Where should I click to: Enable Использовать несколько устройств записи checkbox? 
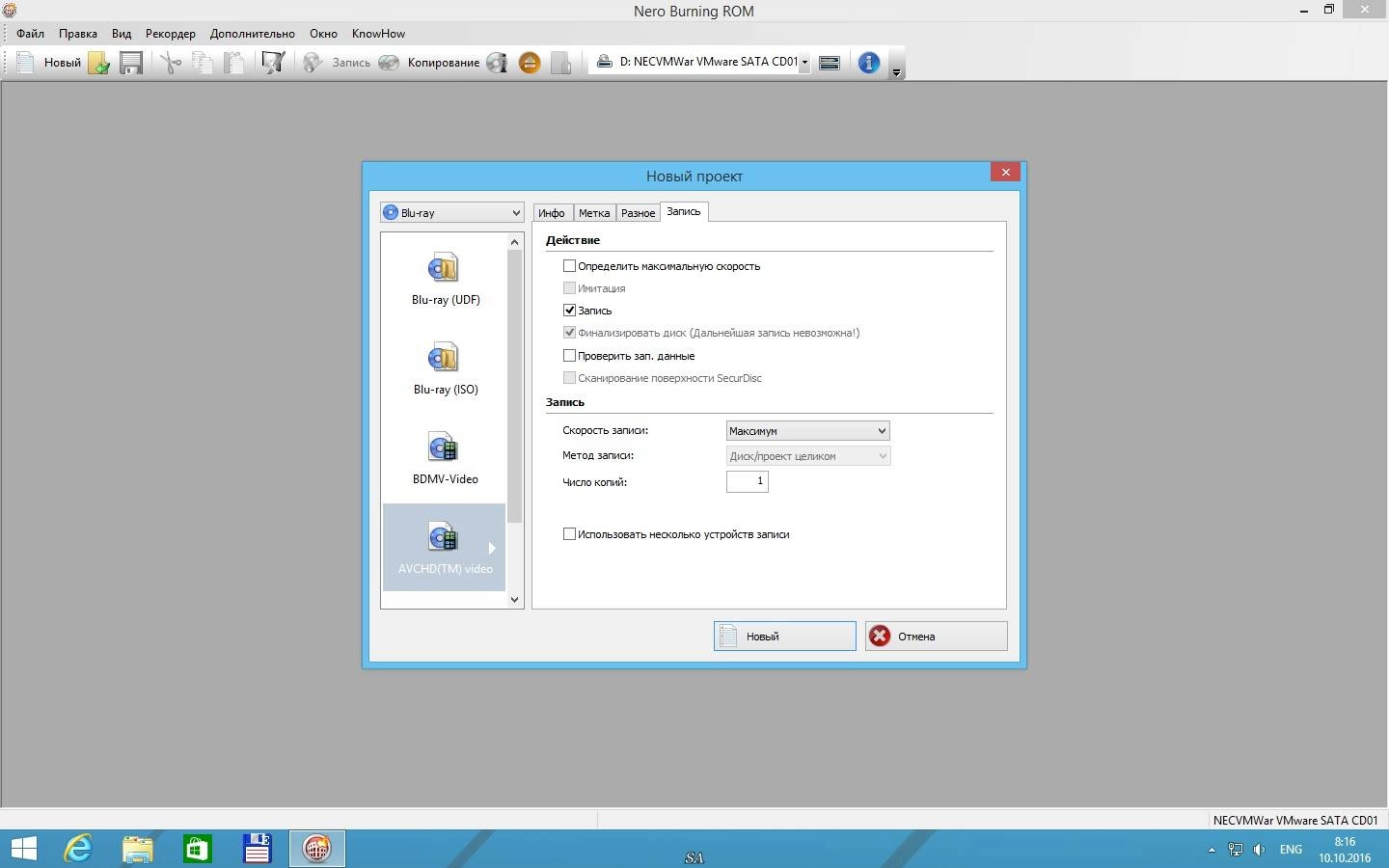[569, 533]
